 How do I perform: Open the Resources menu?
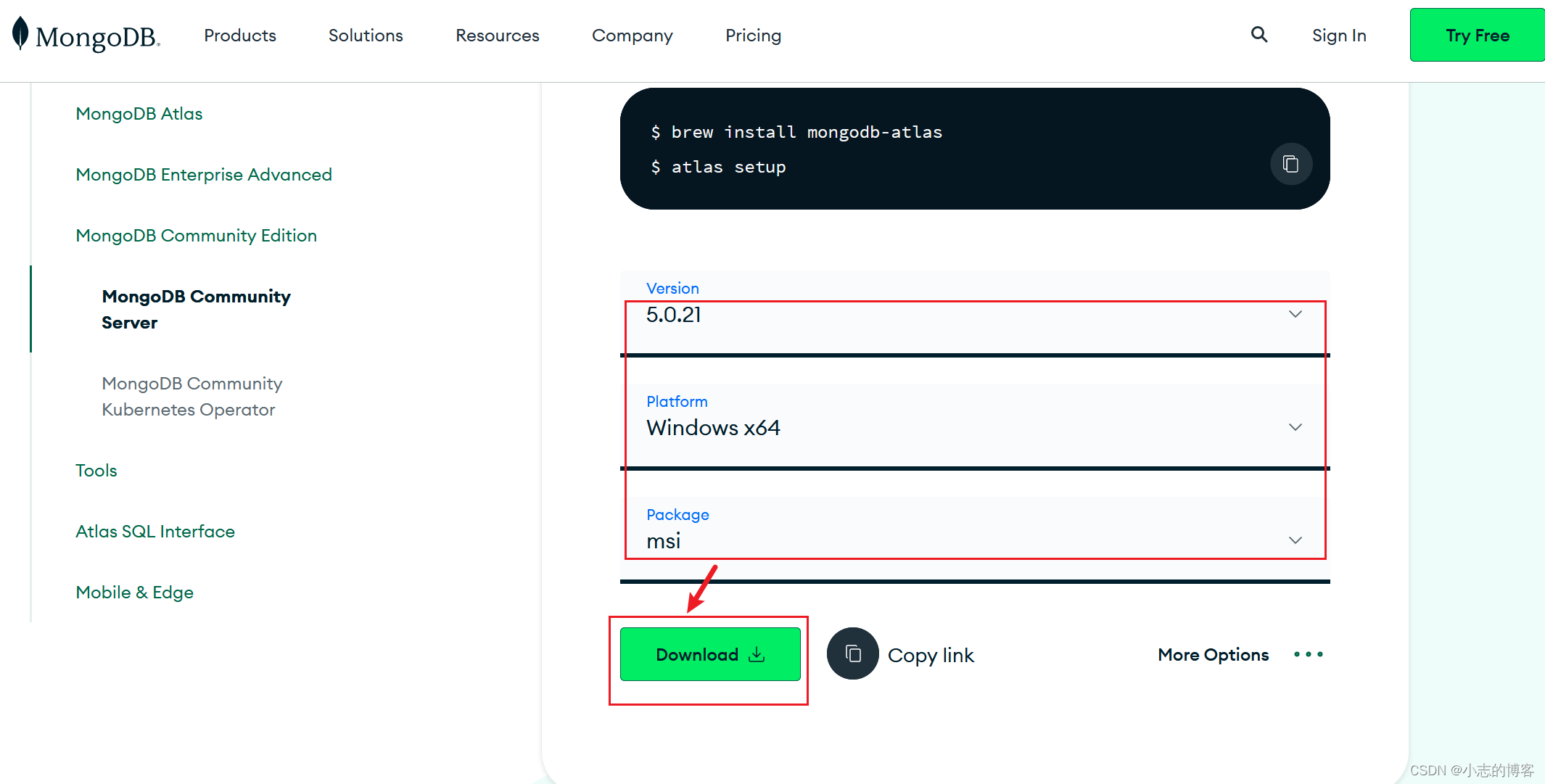coord(498,36)
